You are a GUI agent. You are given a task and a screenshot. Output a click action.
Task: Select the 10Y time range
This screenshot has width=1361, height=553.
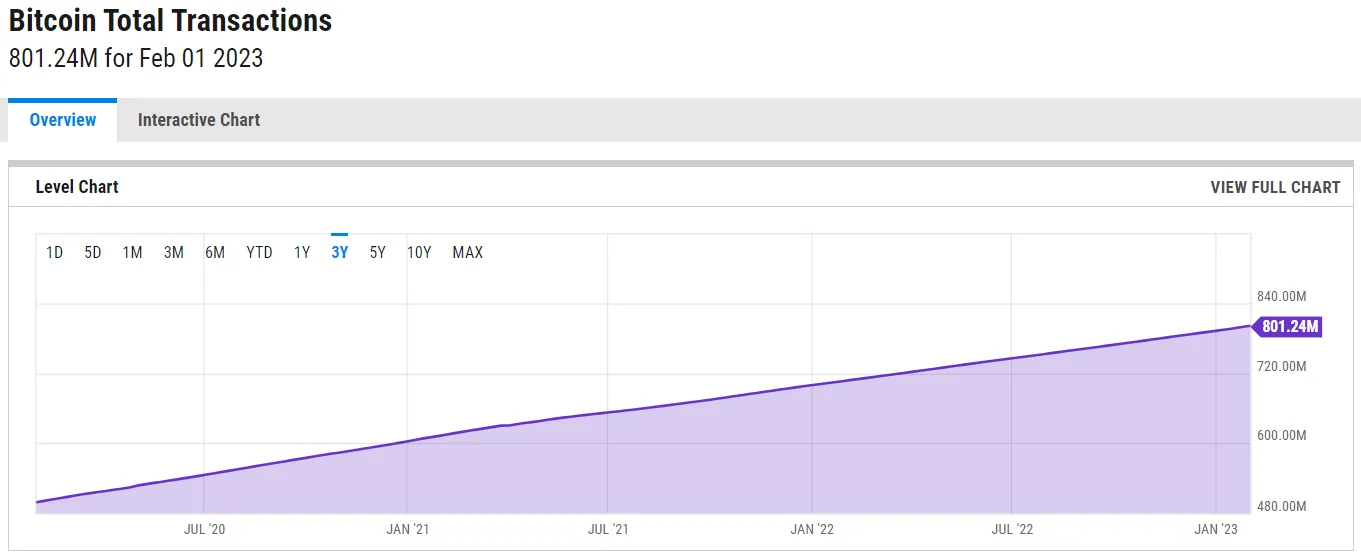tap(419, 252)
